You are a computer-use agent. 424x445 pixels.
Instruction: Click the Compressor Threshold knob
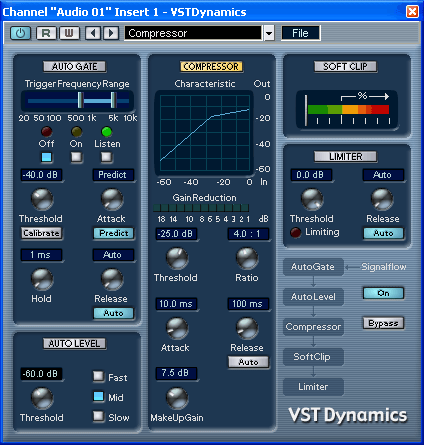[177, 258]
